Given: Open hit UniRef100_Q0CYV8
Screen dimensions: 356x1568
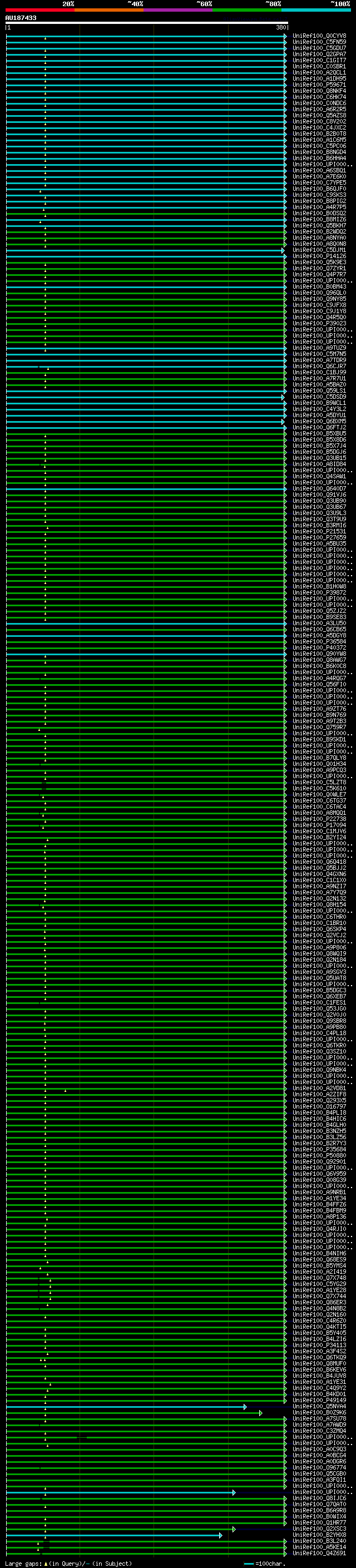Looking at the screenshot, I should (x=319, y=36).
